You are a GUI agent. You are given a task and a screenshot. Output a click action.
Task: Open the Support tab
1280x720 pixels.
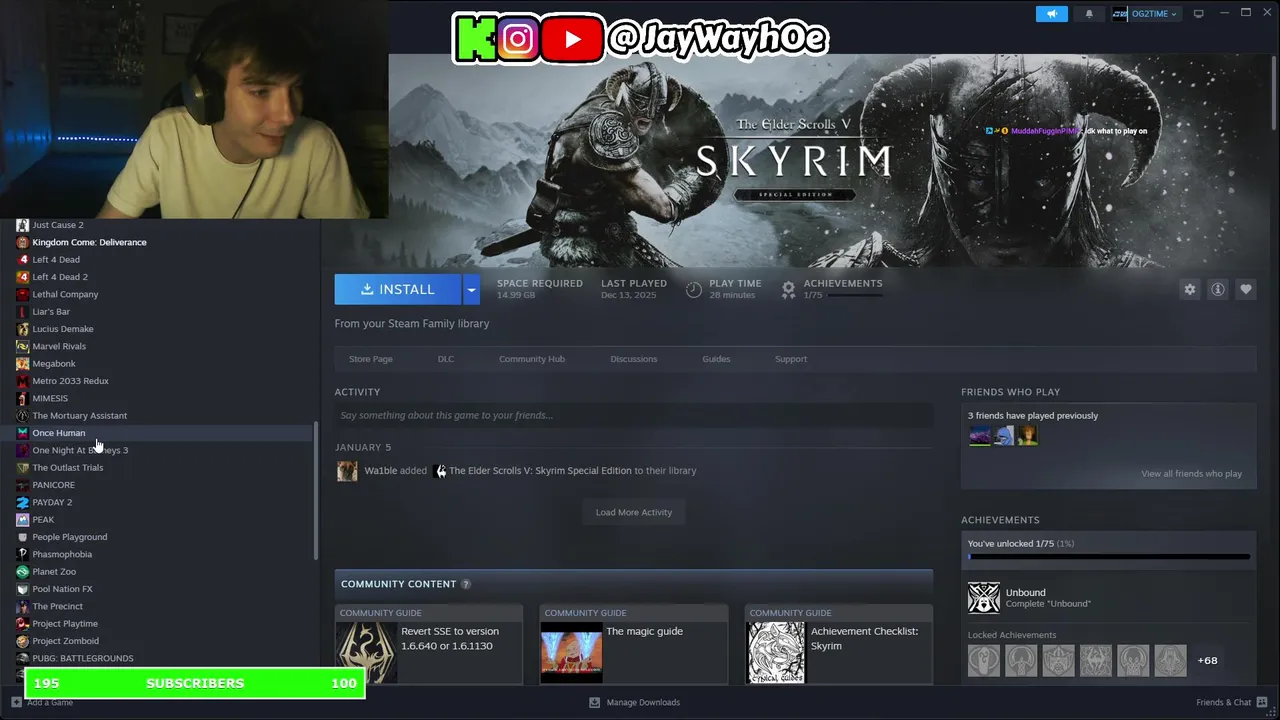[791, 359]
